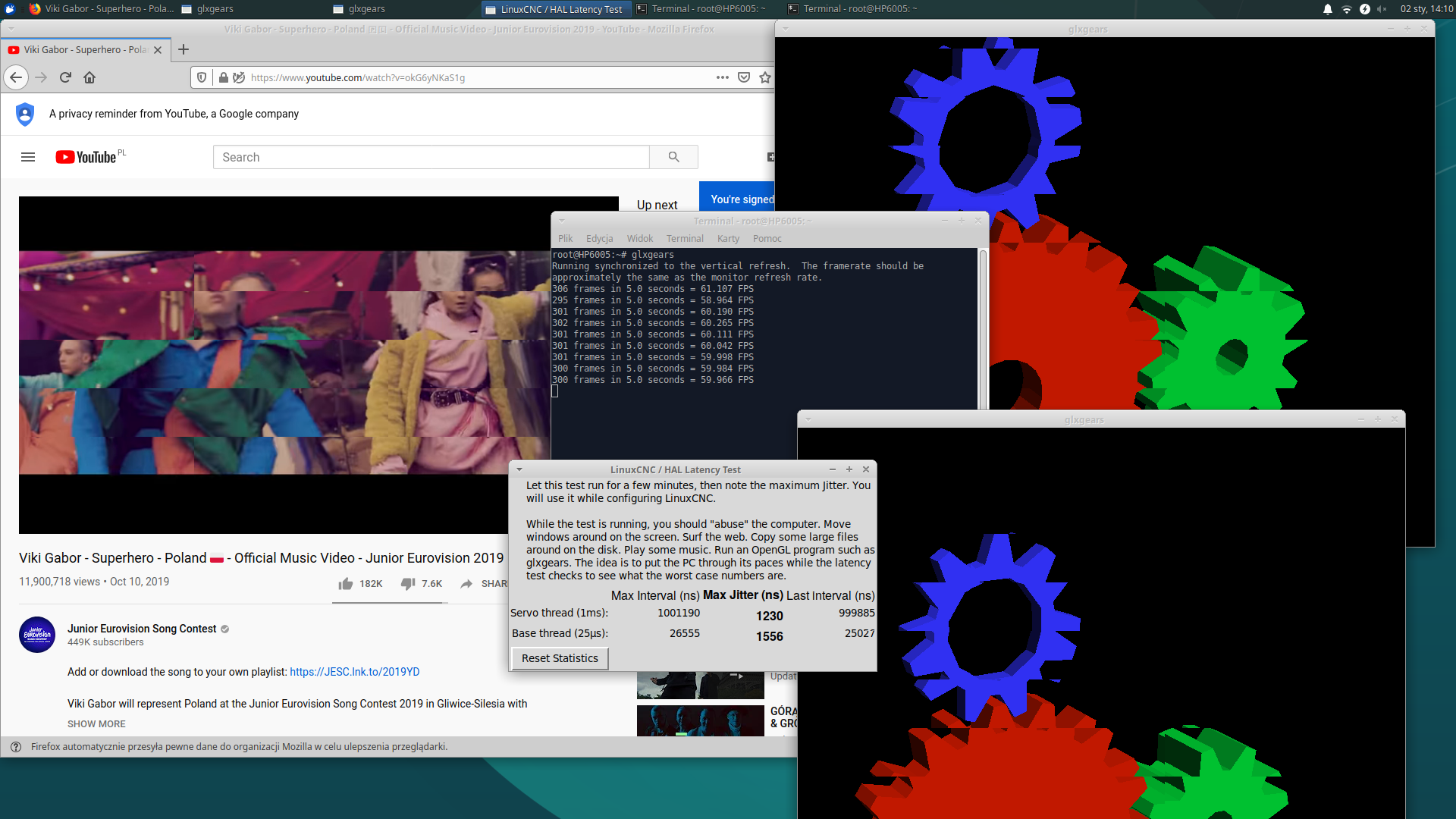Go back in Firefox
Viewport: 1456px width, 819px height.
pos(16,77)
